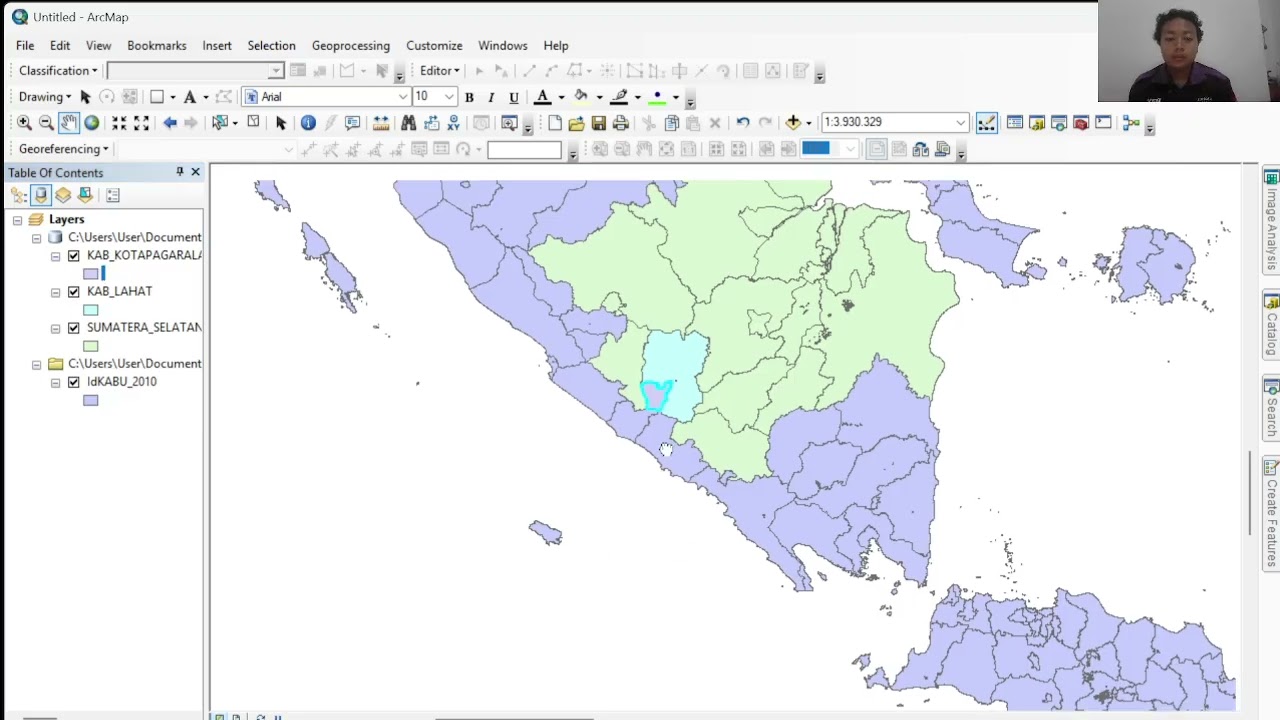
Task: Select the Measure ruler tool
Action: [x=380, y=122]
